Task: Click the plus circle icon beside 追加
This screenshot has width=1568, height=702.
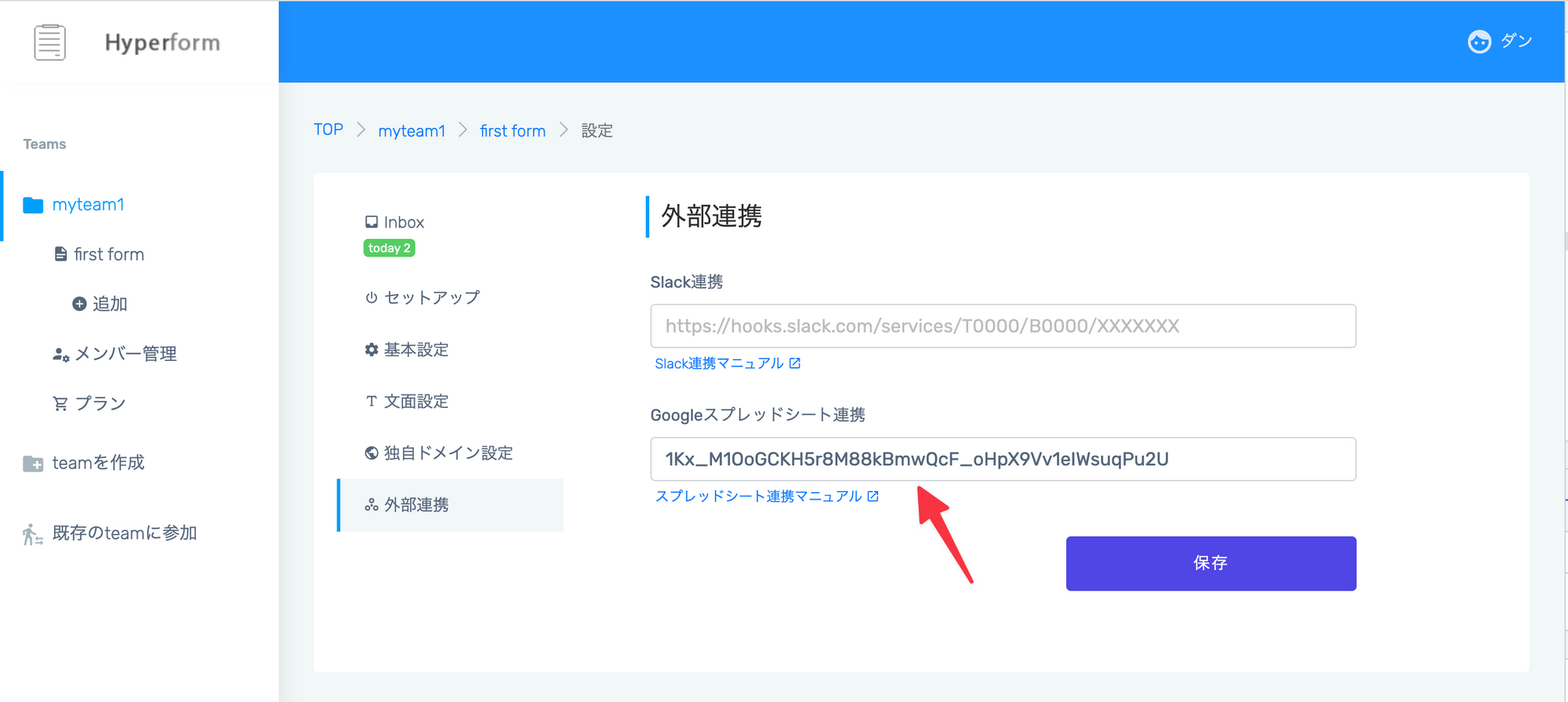Action: click(x=79, y=304)
